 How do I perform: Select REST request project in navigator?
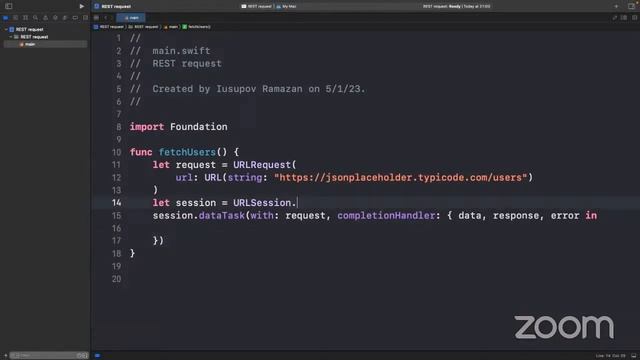(29, 29)
